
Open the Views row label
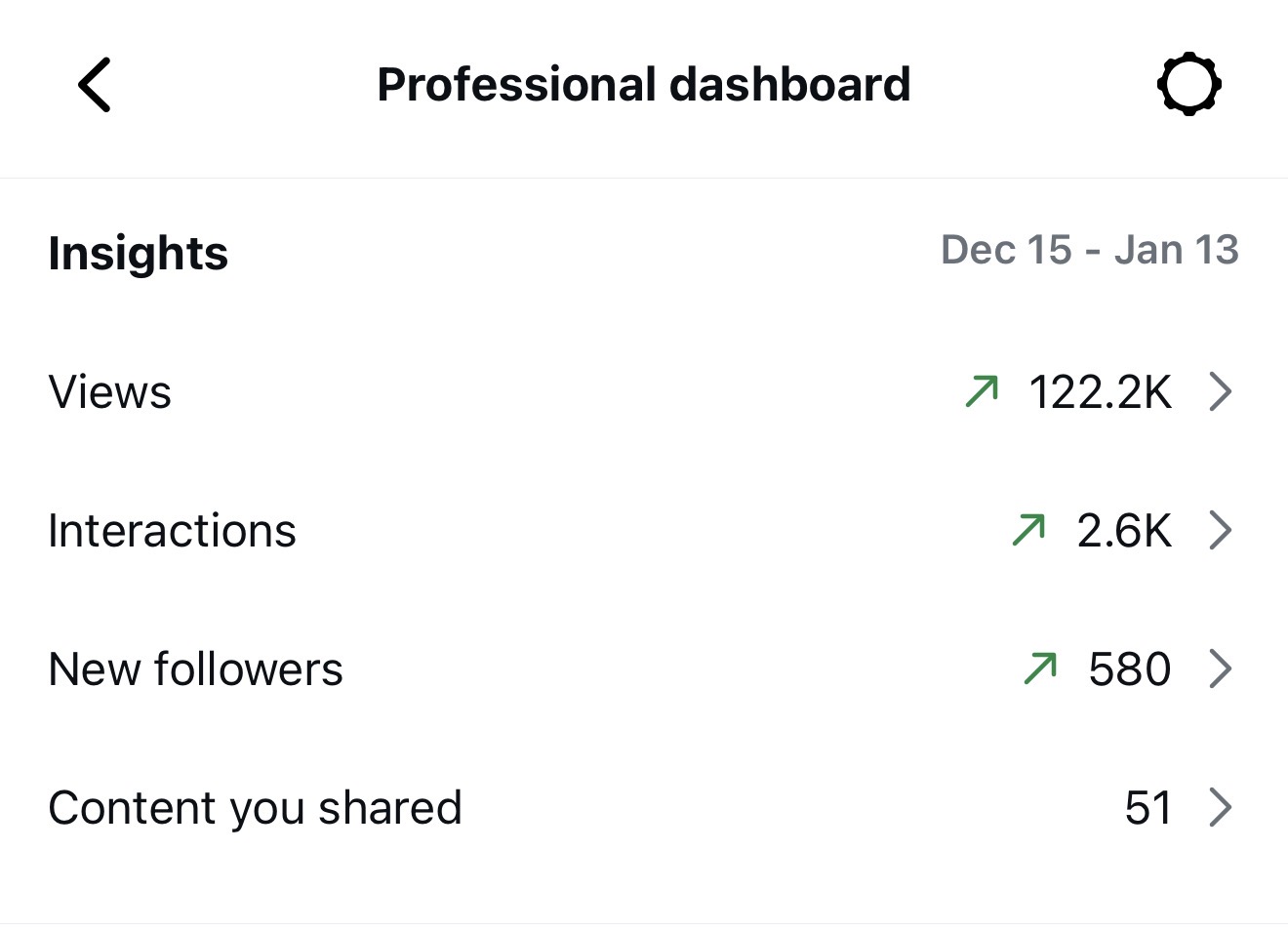coord(110,392)
